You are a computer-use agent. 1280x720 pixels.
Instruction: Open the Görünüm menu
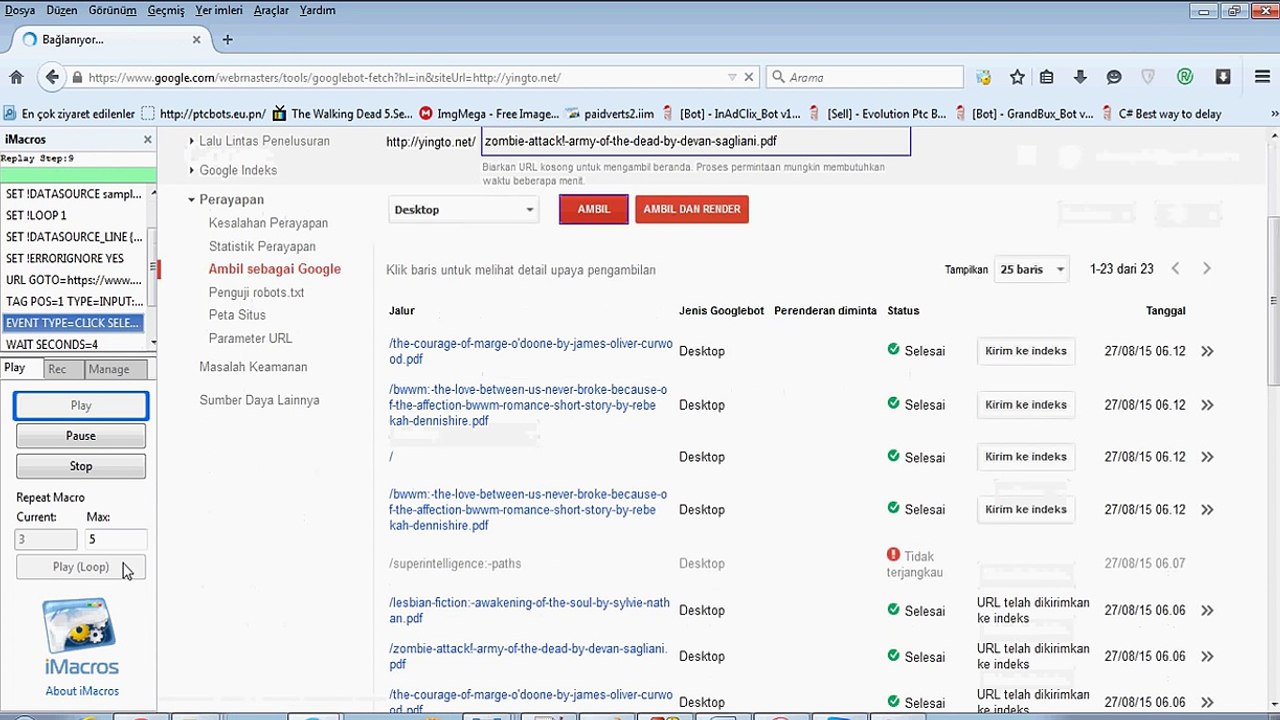[x=112, y=10]
